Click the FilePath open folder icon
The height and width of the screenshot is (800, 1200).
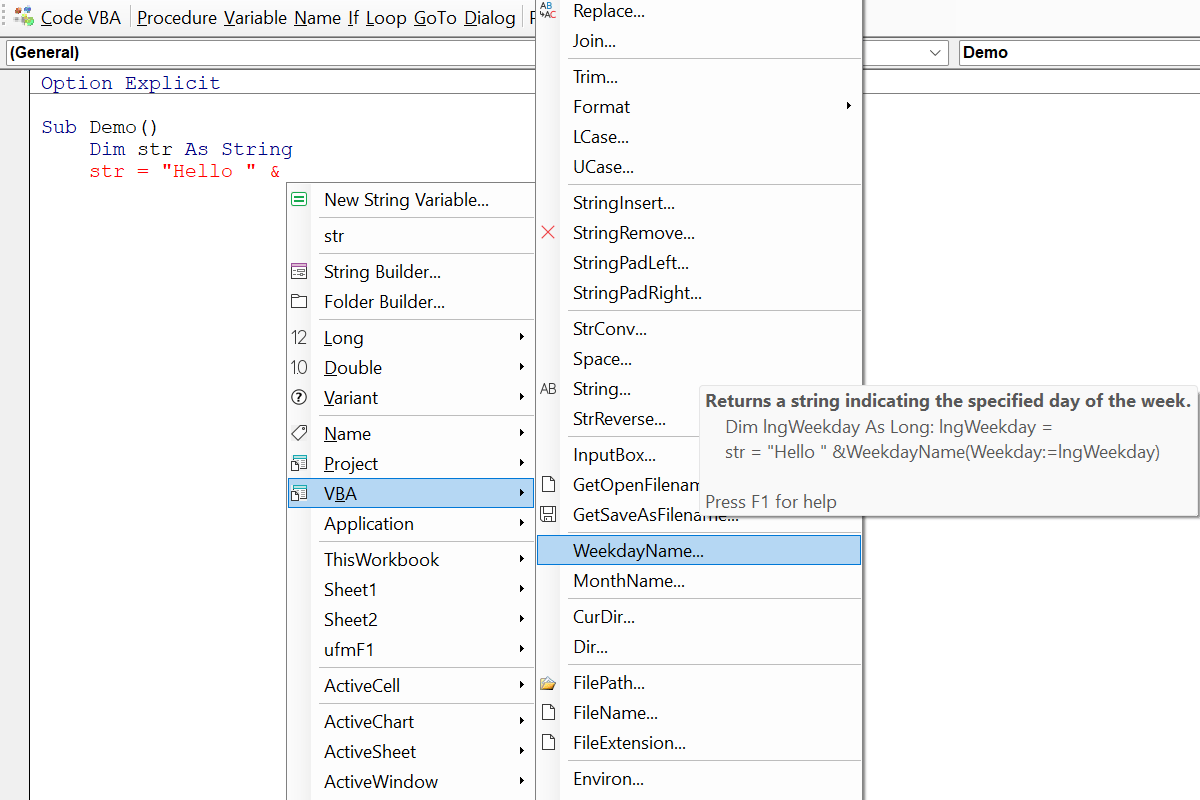pyautogui.click(x=548, y=683)
